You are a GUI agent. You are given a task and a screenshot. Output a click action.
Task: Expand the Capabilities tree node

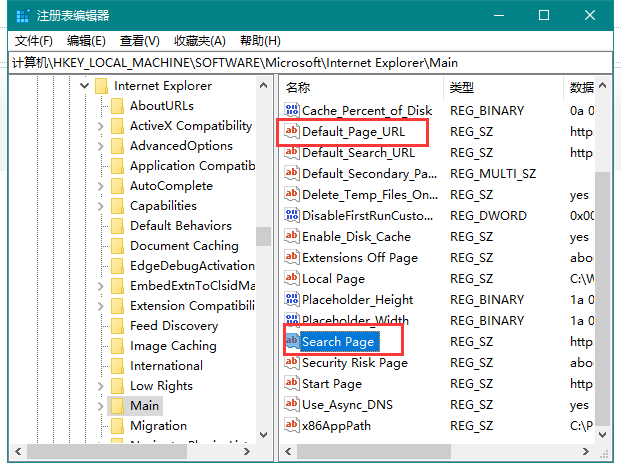(x=101, y=206)
